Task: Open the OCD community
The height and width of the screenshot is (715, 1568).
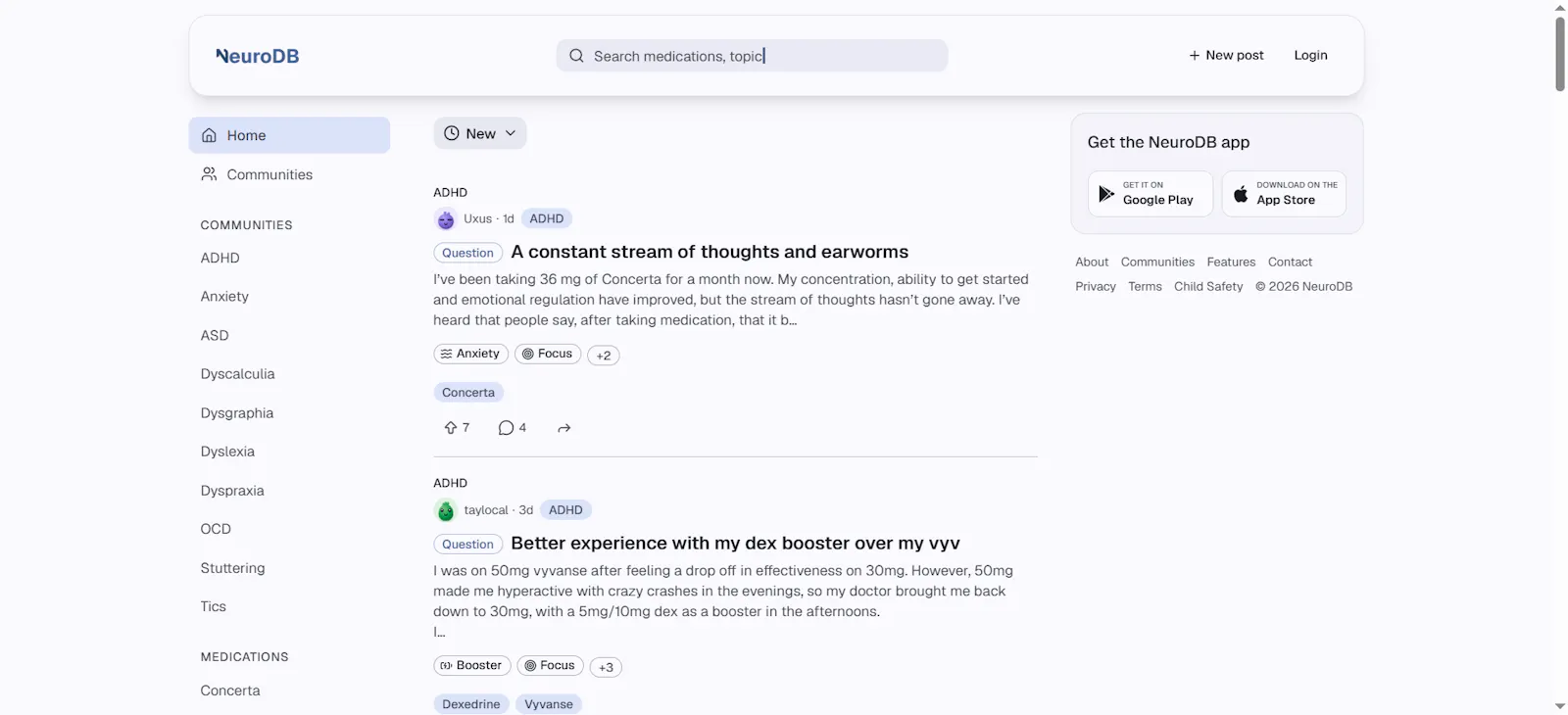Action: pyautogui.click(x=216, y=529)
